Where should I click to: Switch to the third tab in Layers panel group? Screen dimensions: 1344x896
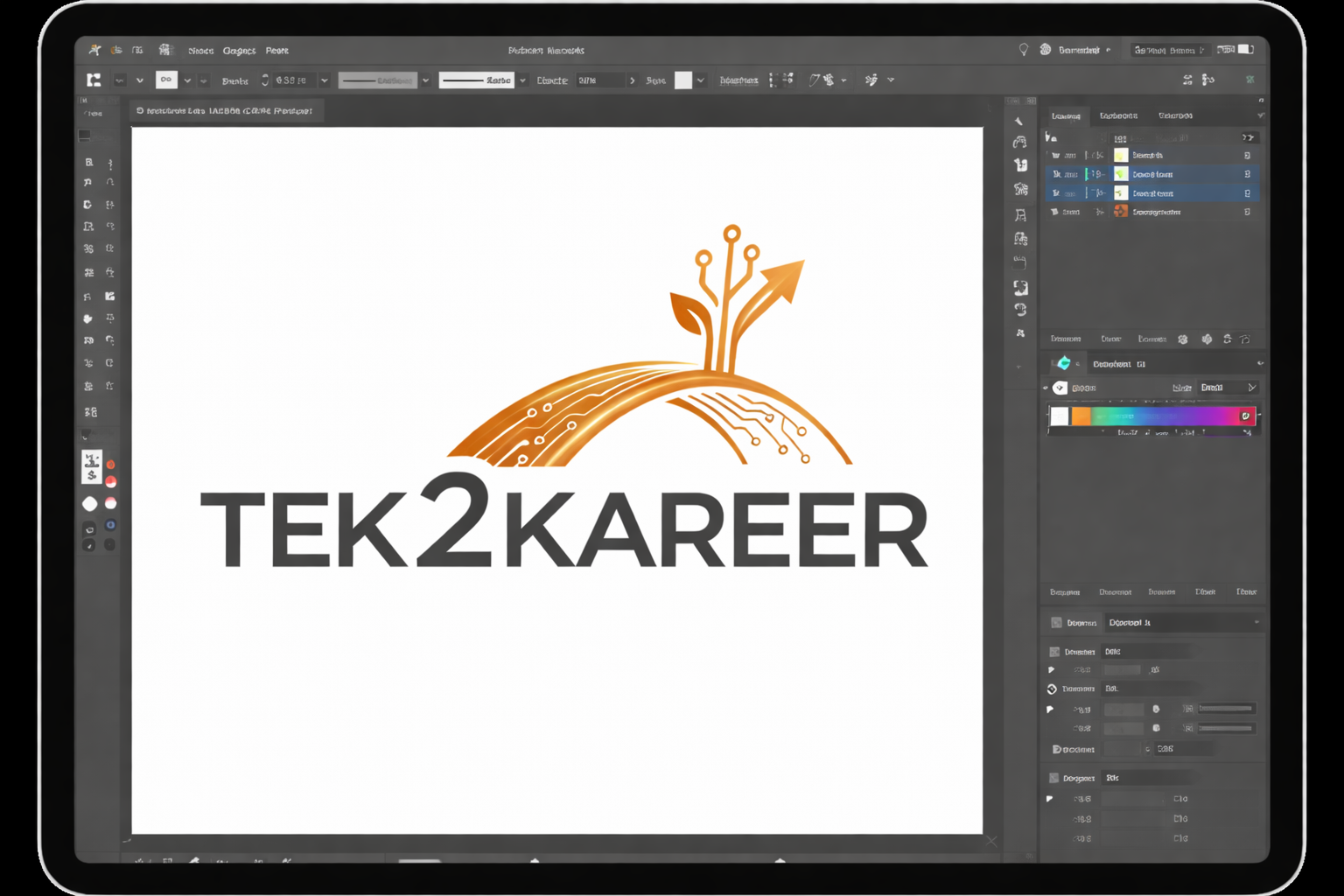pos(1174,115)
